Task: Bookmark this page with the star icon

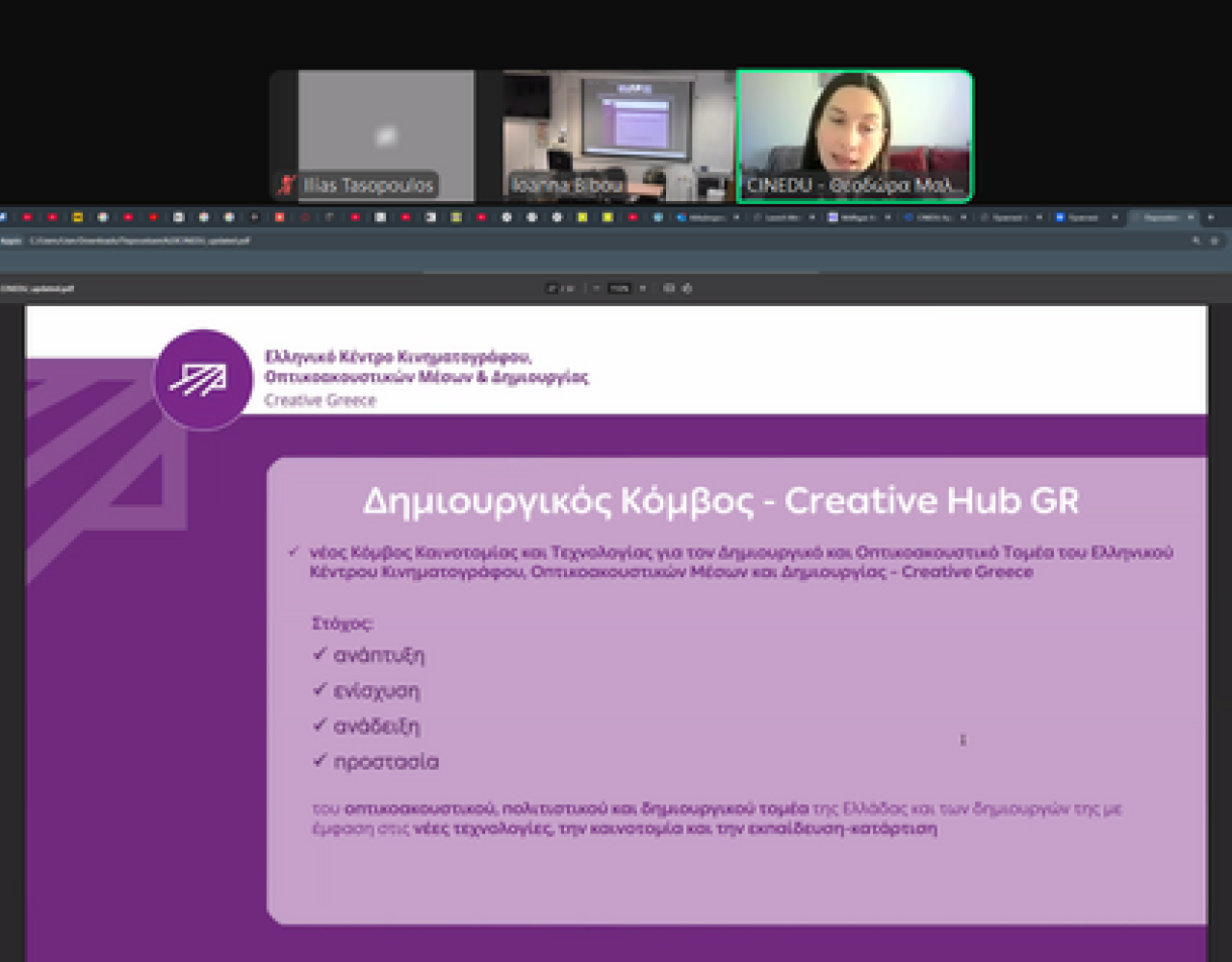Action: pos(1214,240)
